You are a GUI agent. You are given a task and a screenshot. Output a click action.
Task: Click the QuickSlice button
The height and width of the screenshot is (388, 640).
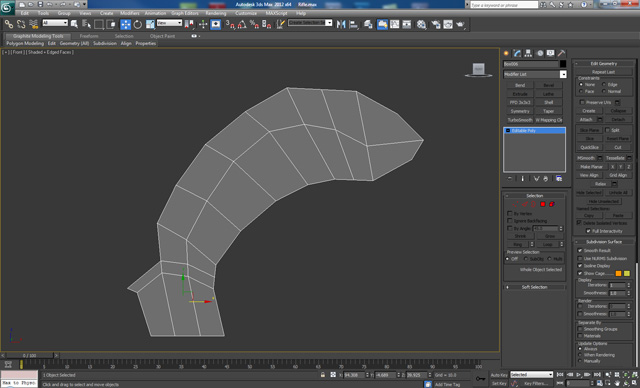pyautogui.click(x=589, y=147)
